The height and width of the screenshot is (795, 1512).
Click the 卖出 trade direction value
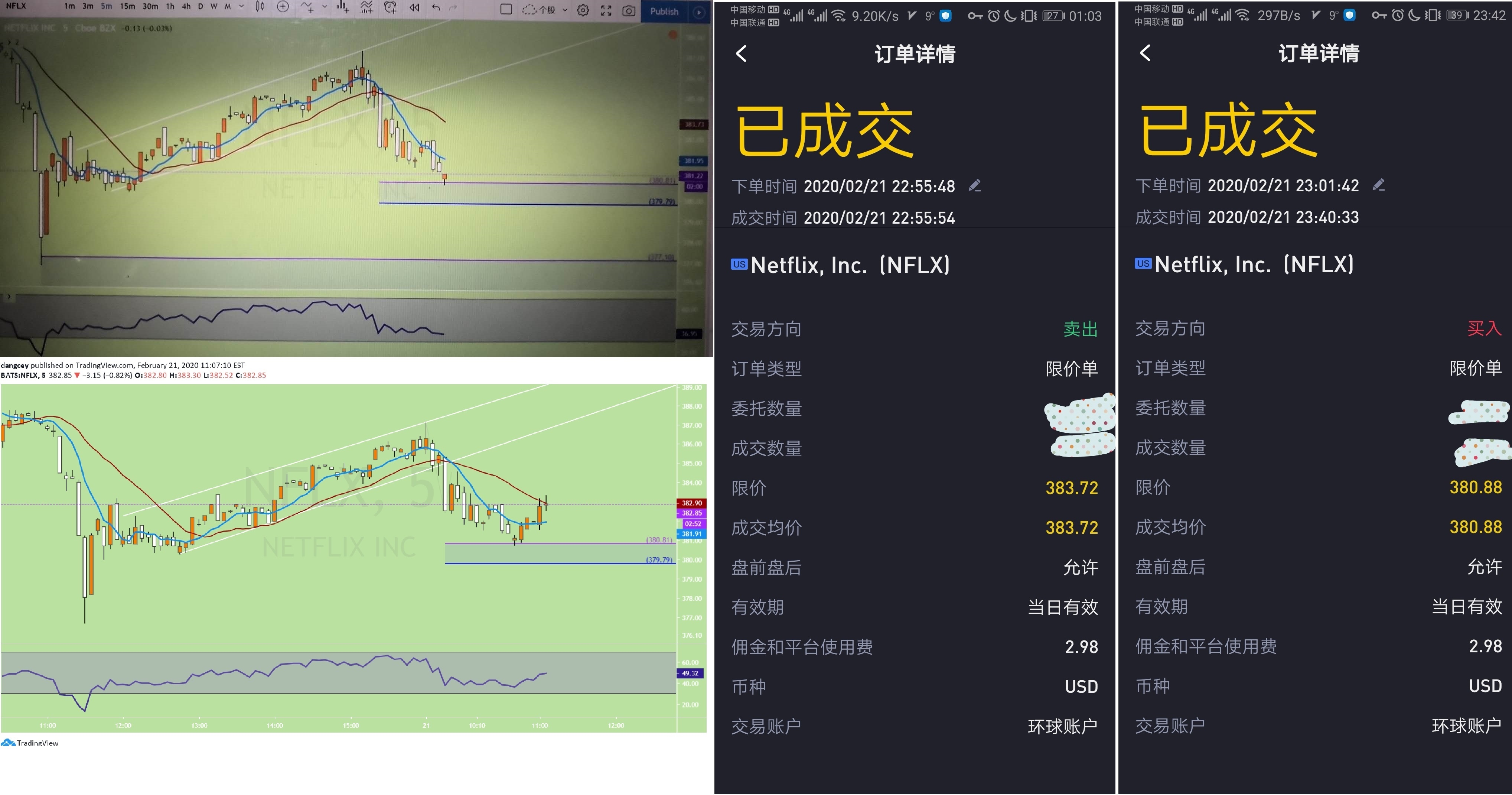tap(1081, 329)
